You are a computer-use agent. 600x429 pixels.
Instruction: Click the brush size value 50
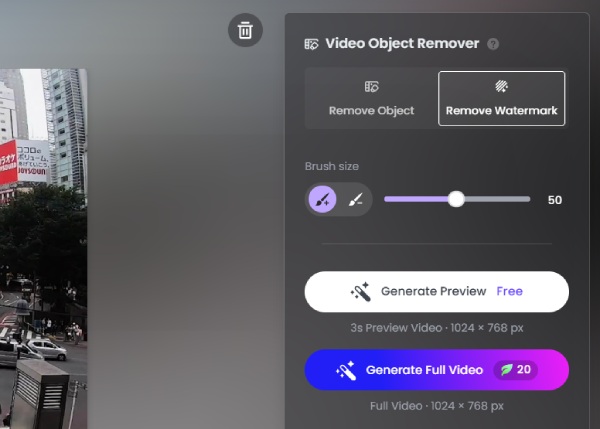(554, 200)
